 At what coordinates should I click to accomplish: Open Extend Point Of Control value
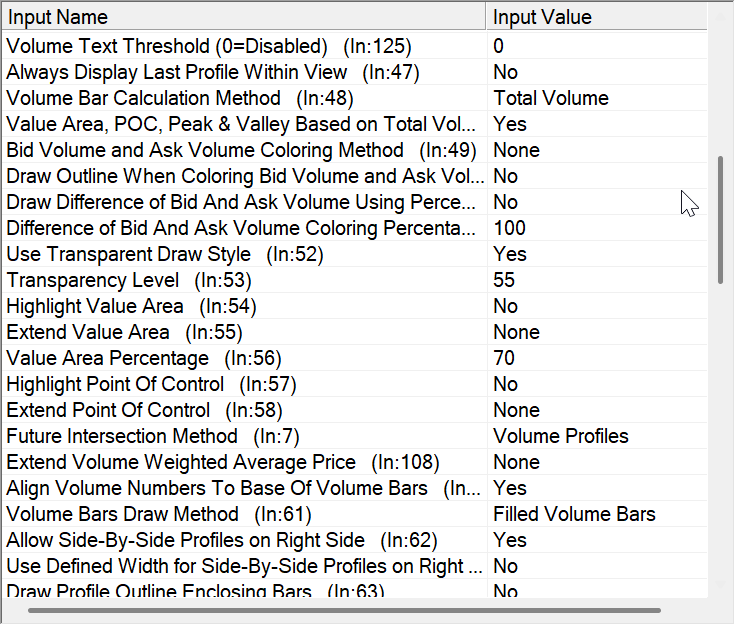[x=597, y=410]
